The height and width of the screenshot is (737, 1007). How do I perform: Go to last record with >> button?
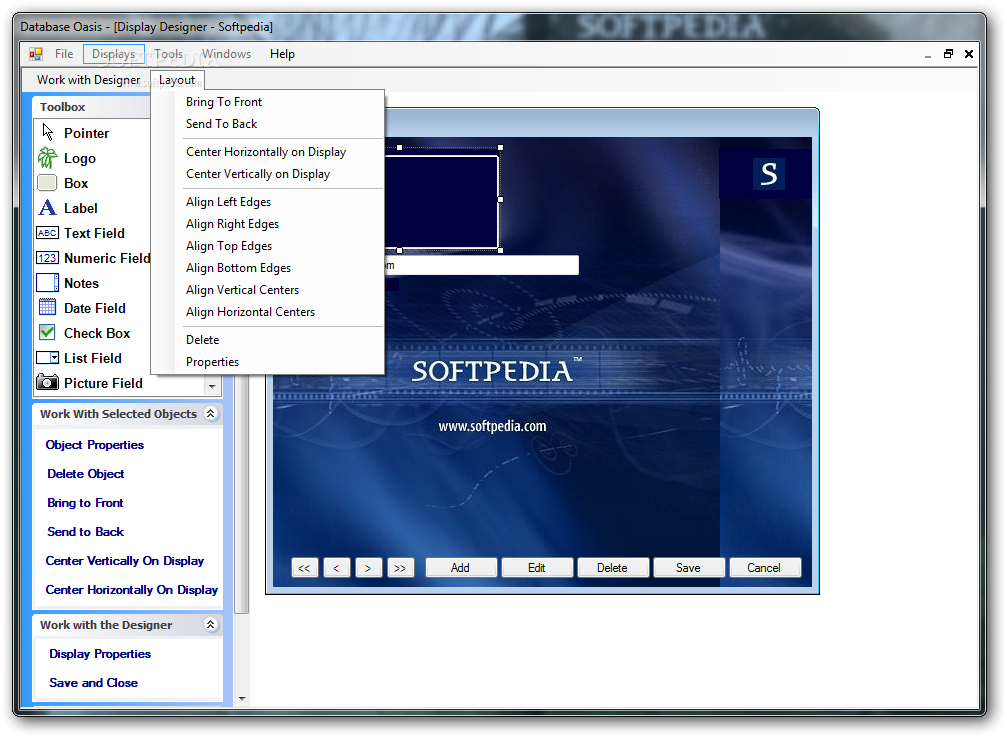pyautogui.click(x=400, y=568)
